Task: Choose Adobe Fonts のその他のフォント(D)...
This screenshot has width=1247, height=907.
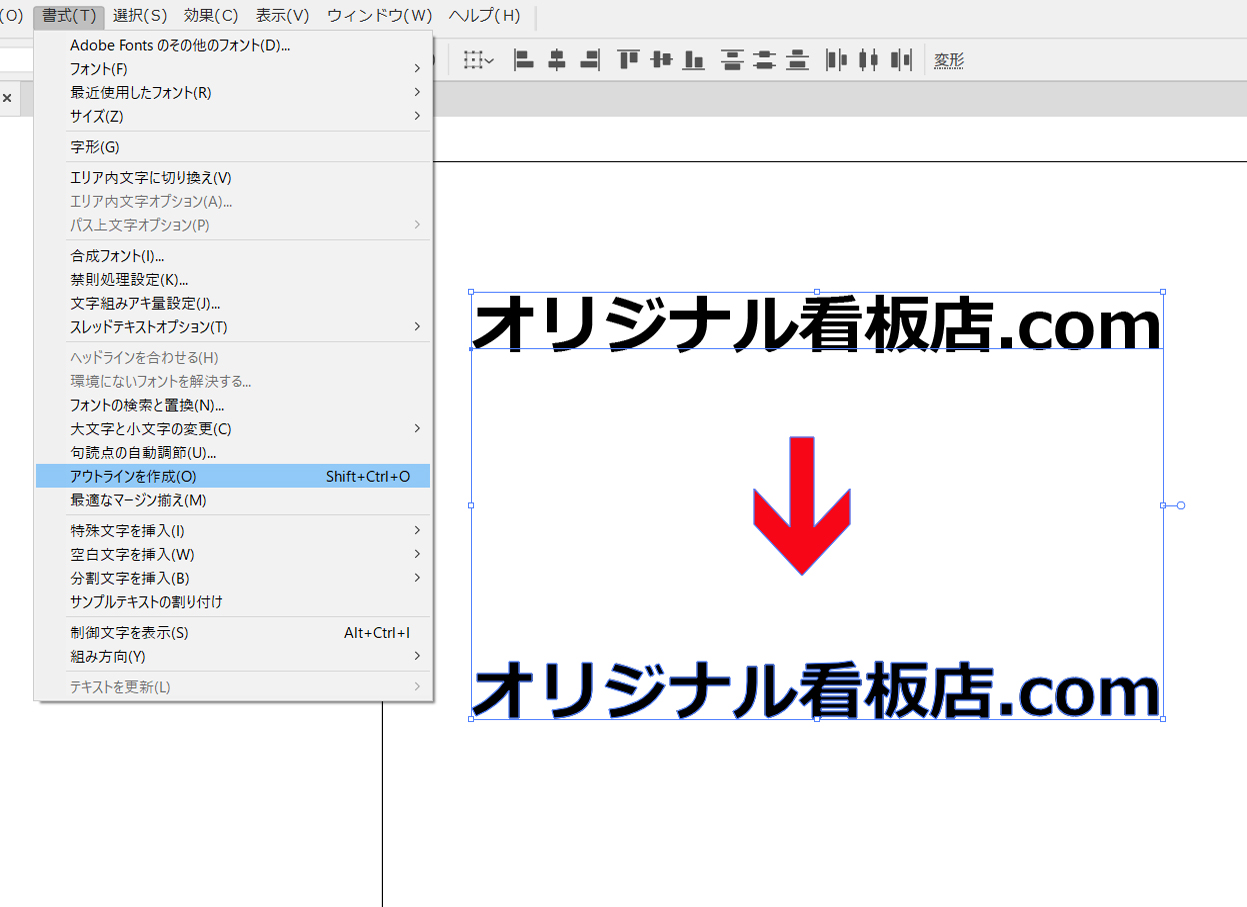Action: tap(232, 45)
